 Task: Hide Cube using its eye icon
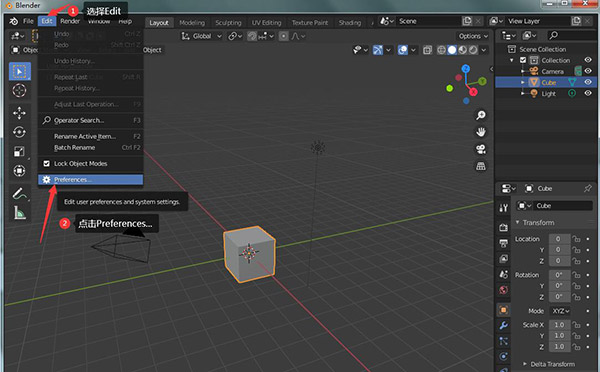pyautogui.click(x=588, y=82)
